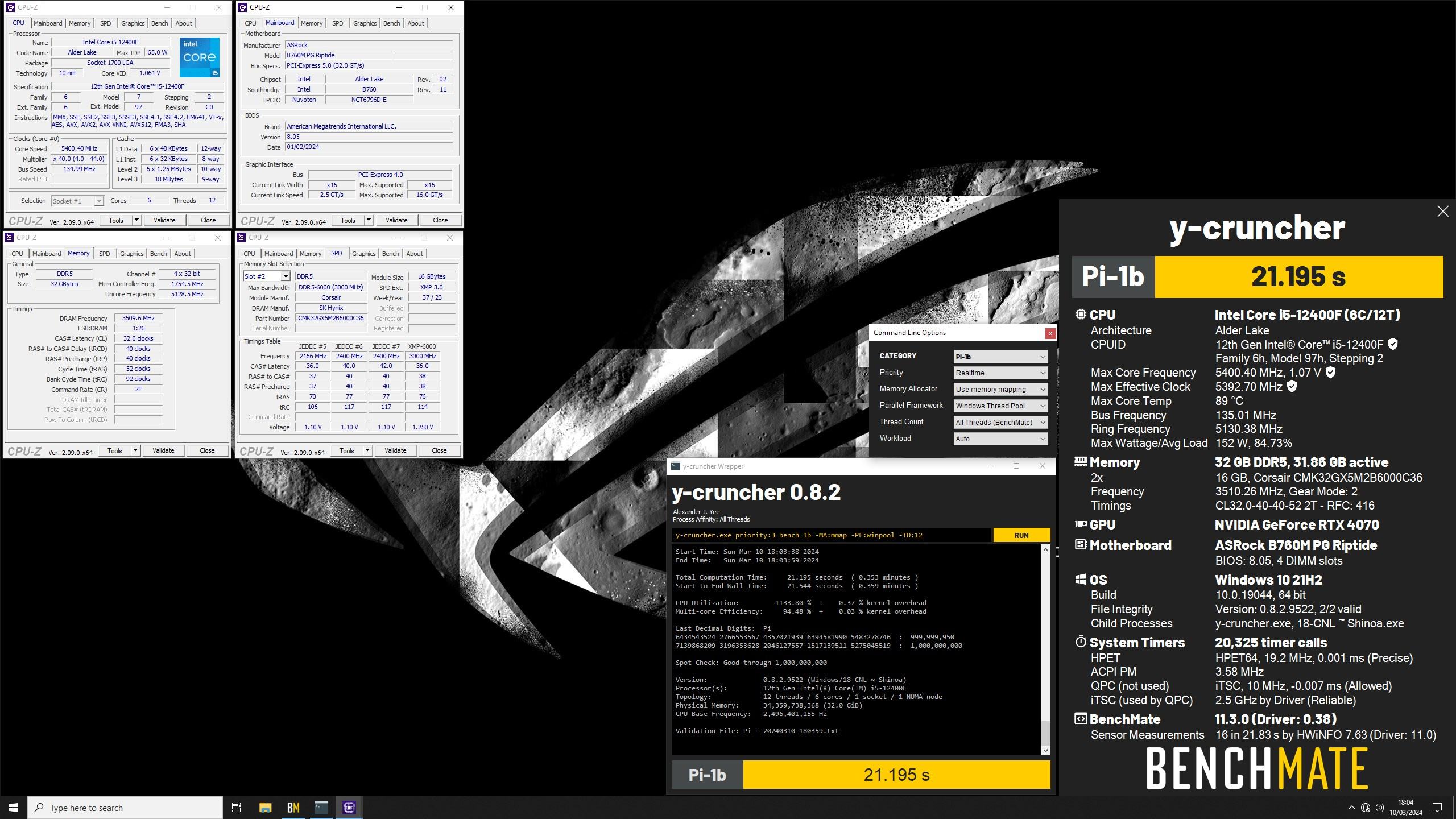Open About tab in CPU-Z SPD window

pyautogui.click(x=415, y=254)
